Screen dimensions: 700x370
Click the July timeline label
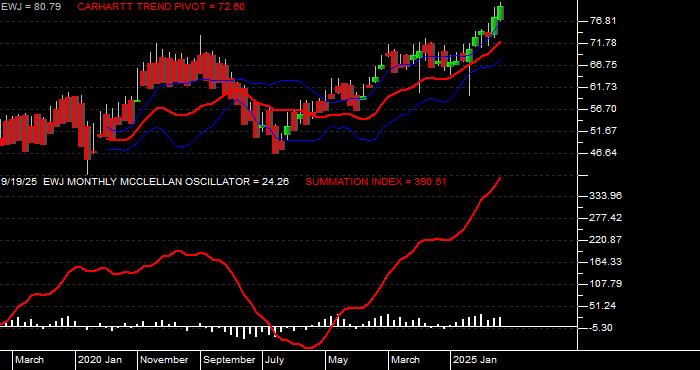[275, 360]
